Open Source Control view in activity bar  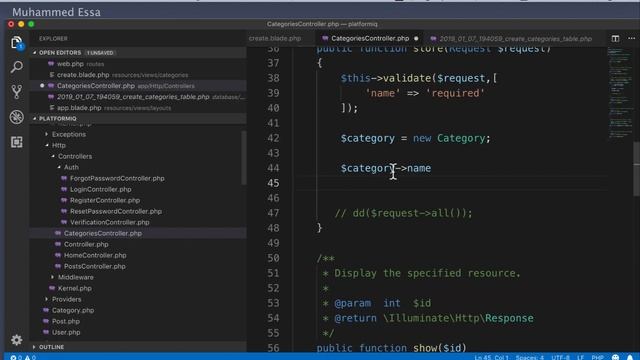coord(16,92)
